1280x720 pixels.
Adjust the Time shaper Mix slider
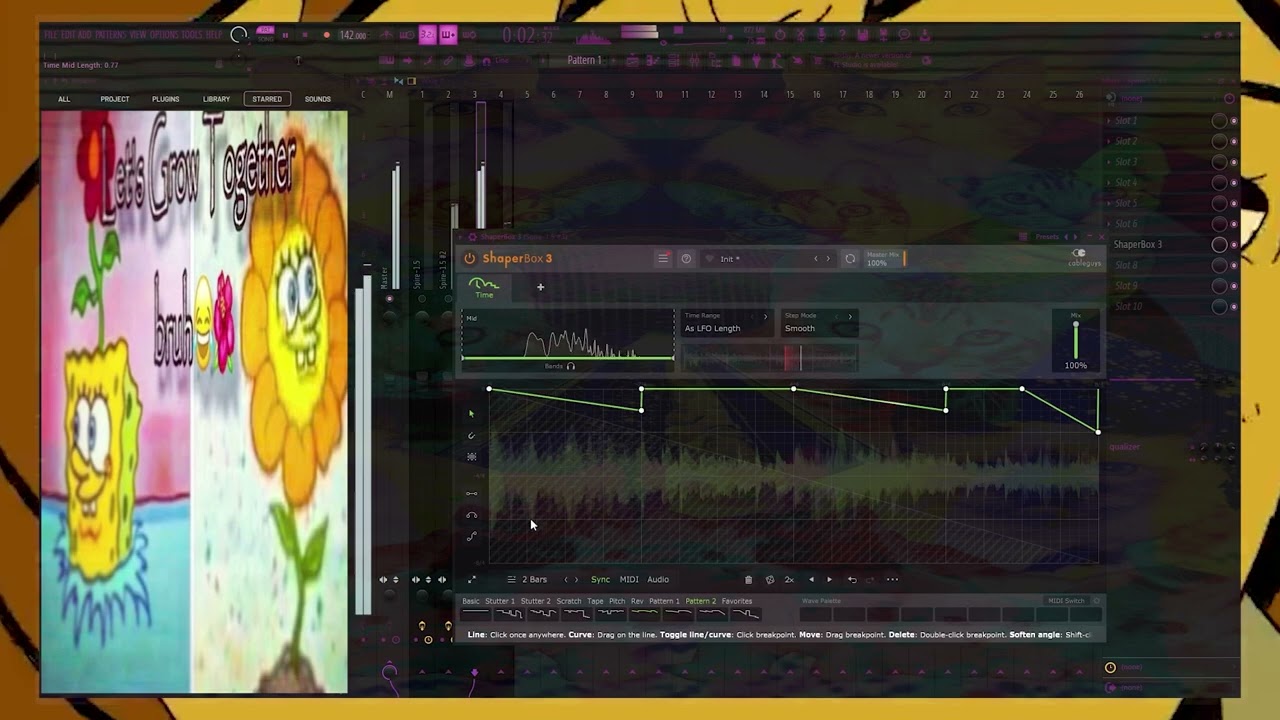[1076, 340]
